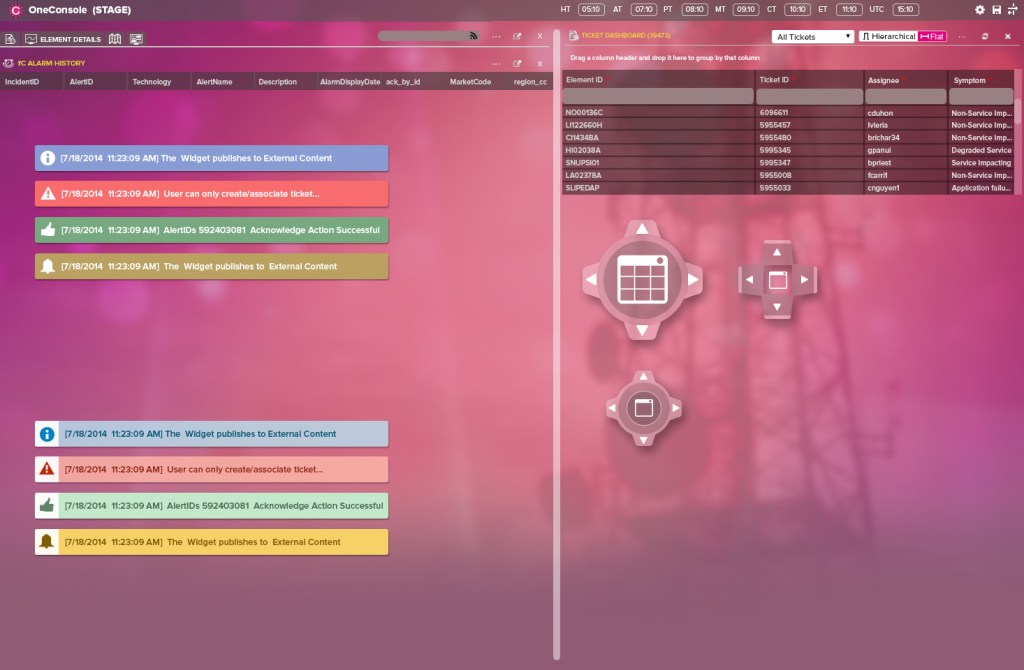Image resolution: width=1024 pixels, height=670 pixels.
Task: Switch ticket view to Hierarchical
Action: click(x=887, y=36)
